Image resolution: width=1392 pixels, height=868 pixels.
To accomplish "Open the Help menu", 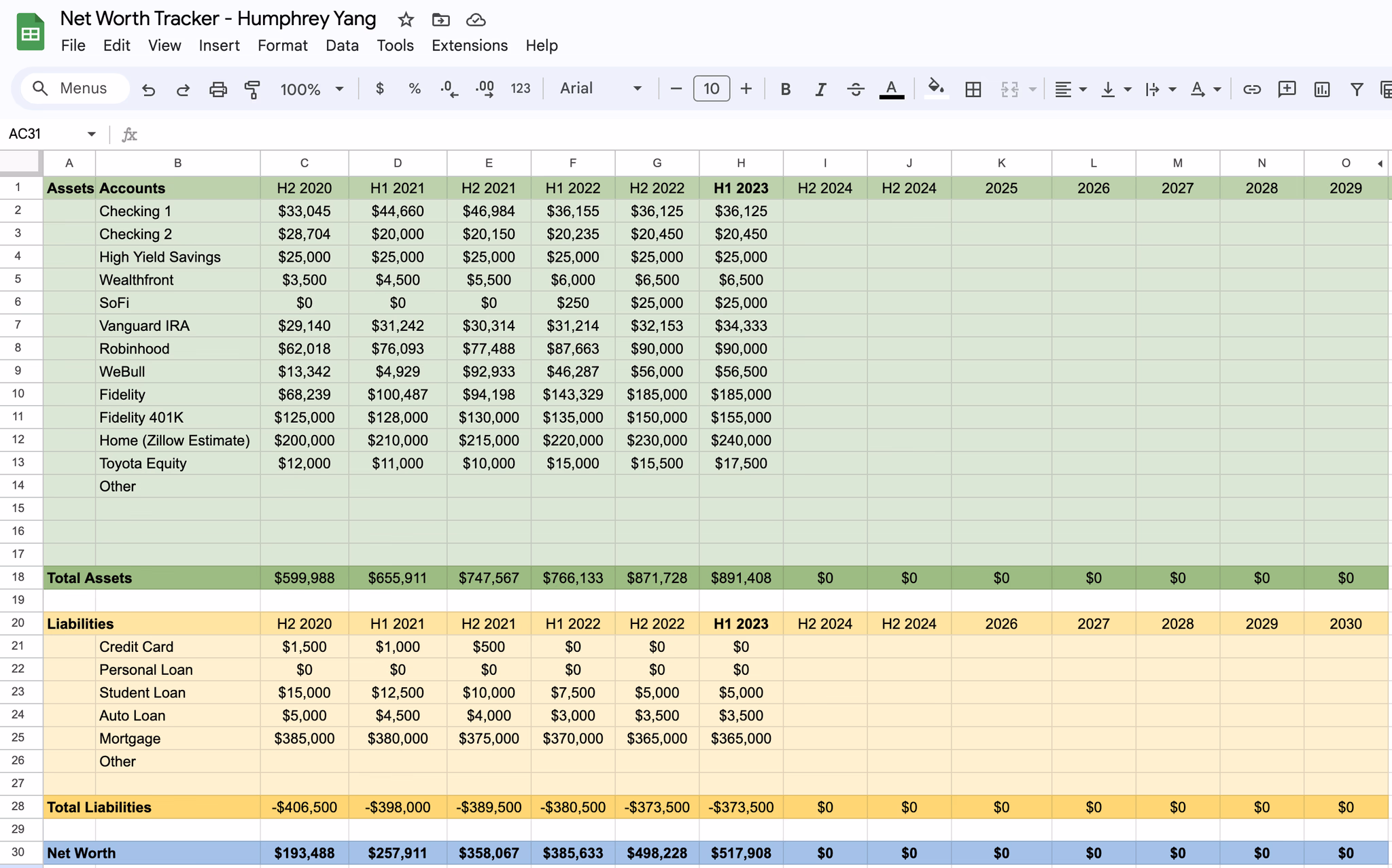I will (x=541, y=46).
